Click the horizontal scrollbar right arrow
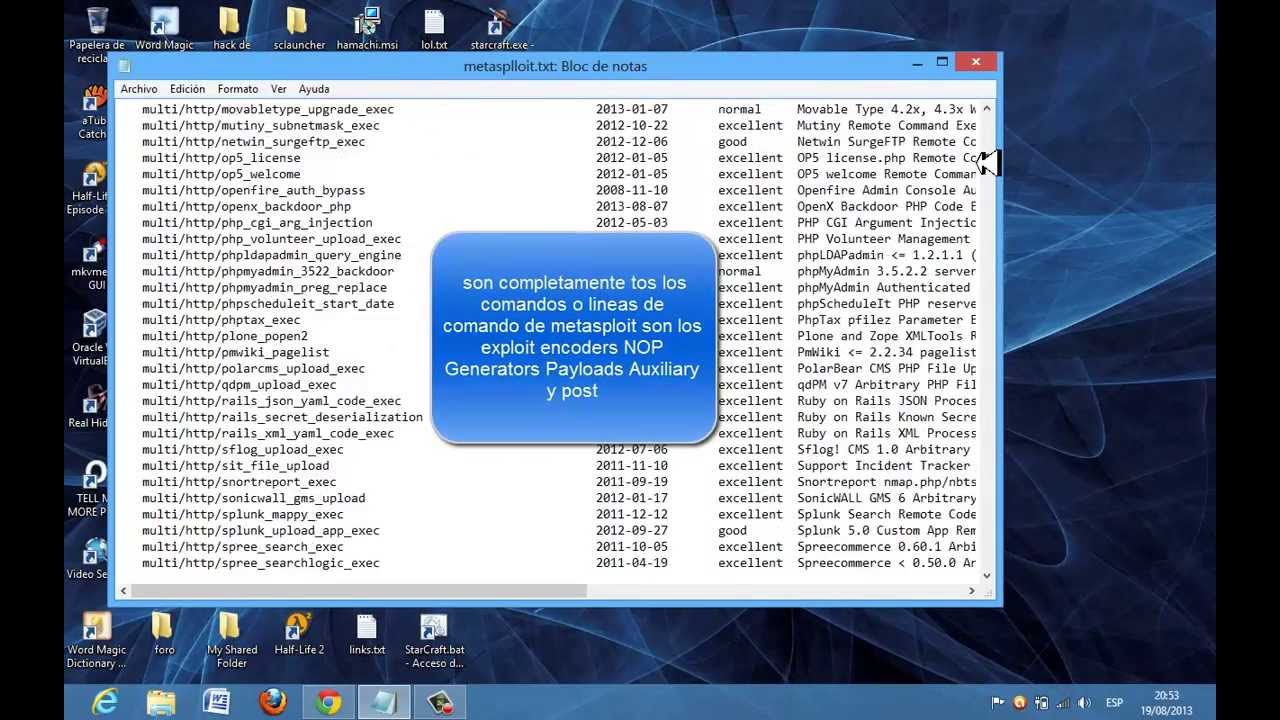 coord(971,591)
